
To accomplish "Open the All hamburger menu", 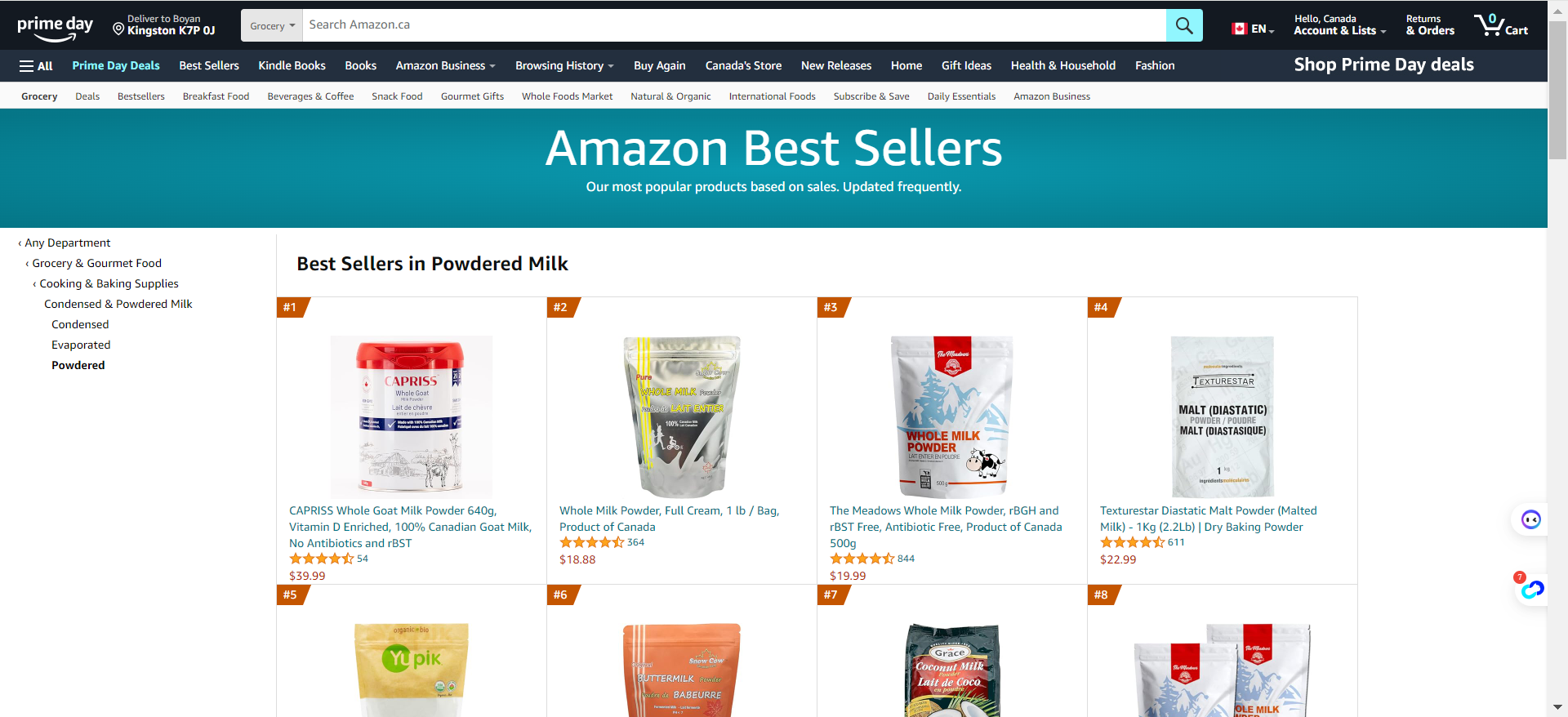I will [x=36, y=66].
